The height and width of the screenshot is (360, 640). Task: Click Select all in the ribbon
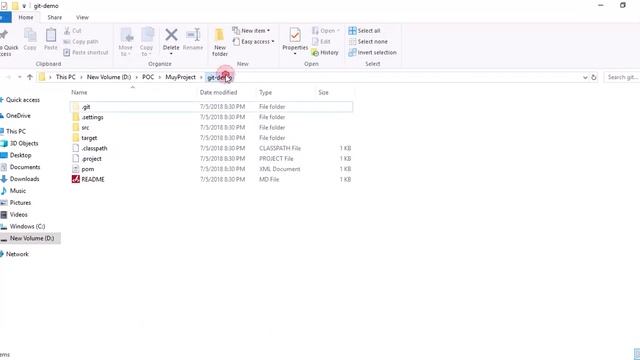[x=364, y=31]
